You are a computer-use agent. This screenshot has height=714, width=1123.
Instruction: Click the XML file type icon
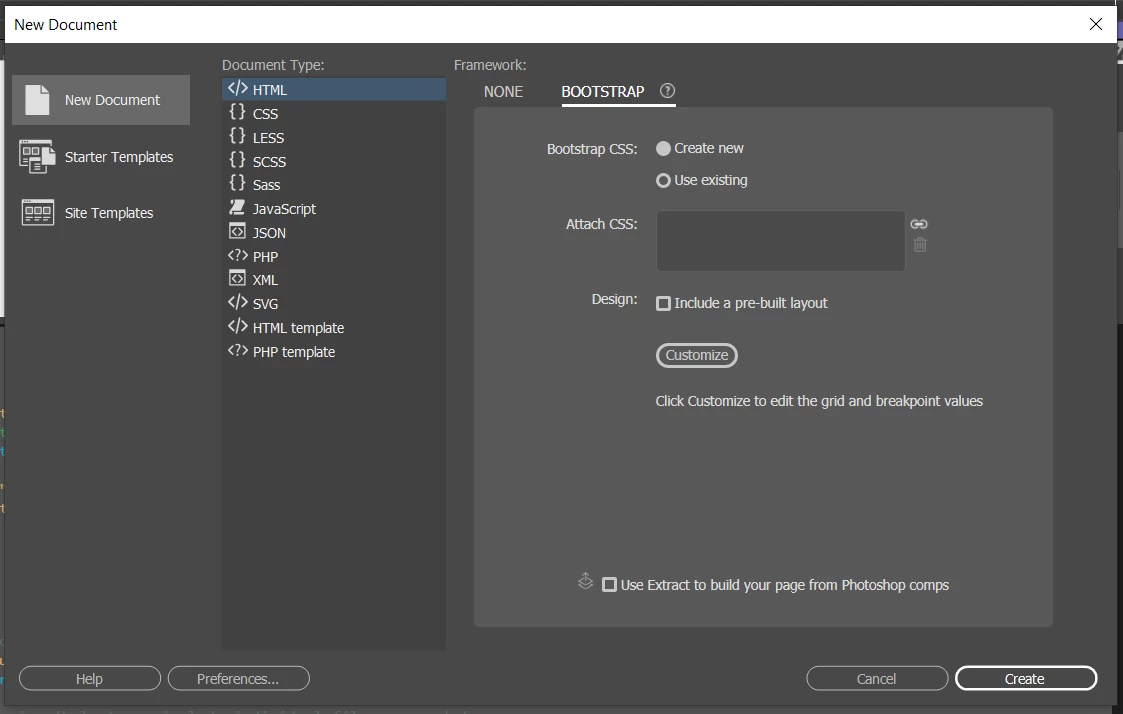click(x=237, y=279)
